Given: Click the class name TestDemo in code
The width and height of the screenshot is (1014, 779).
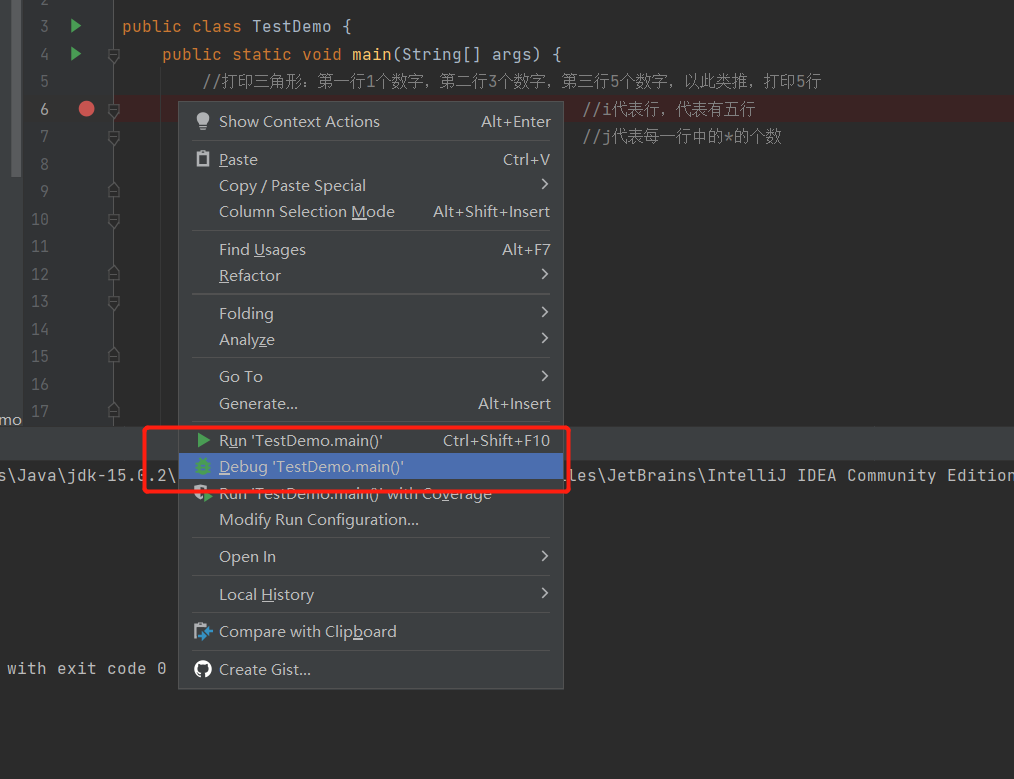Looking at the screenshot, I should [x=292, y=27].
